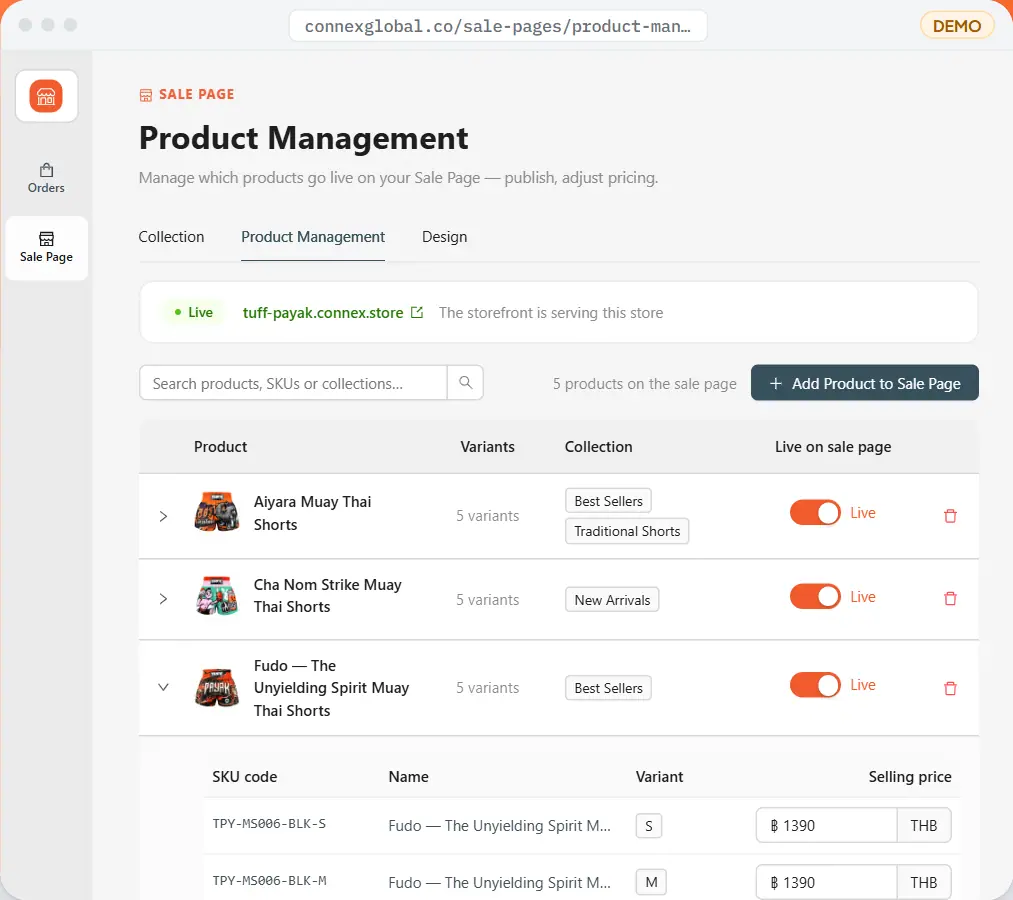1013x900 pixels.
Task: Click the selling price field for TPY-MS006-BLK-M
Action: click(826, 882)
